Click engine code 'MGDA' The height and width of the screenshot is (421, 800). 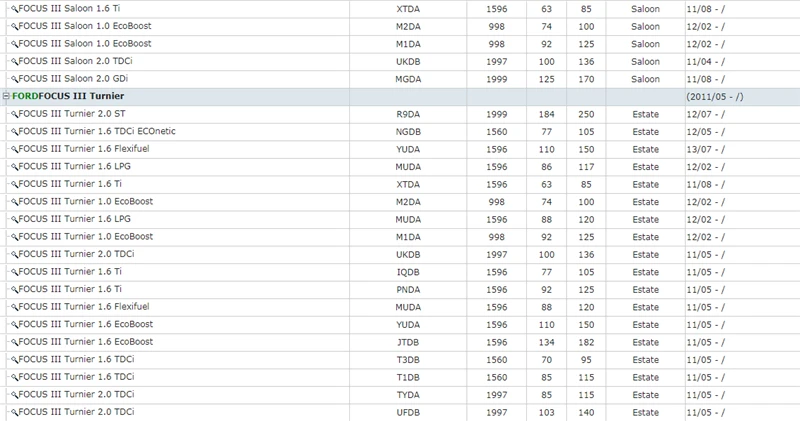click(x=408, y=79)
